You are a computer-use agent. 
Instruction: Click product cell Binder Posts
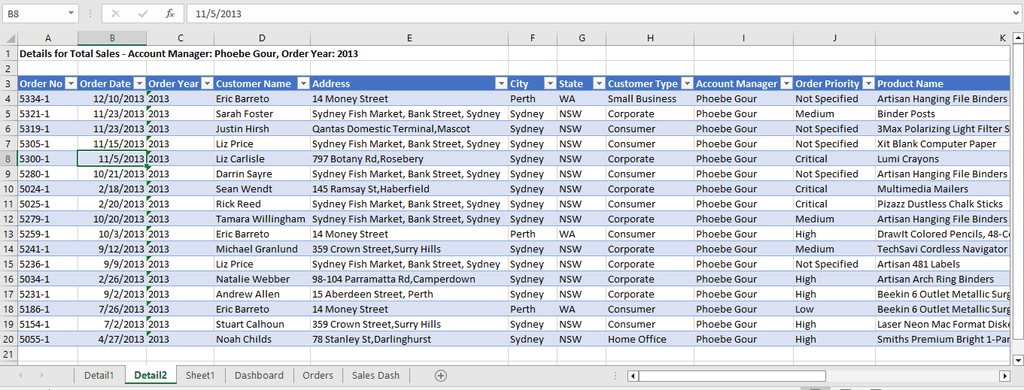point(943,114)
